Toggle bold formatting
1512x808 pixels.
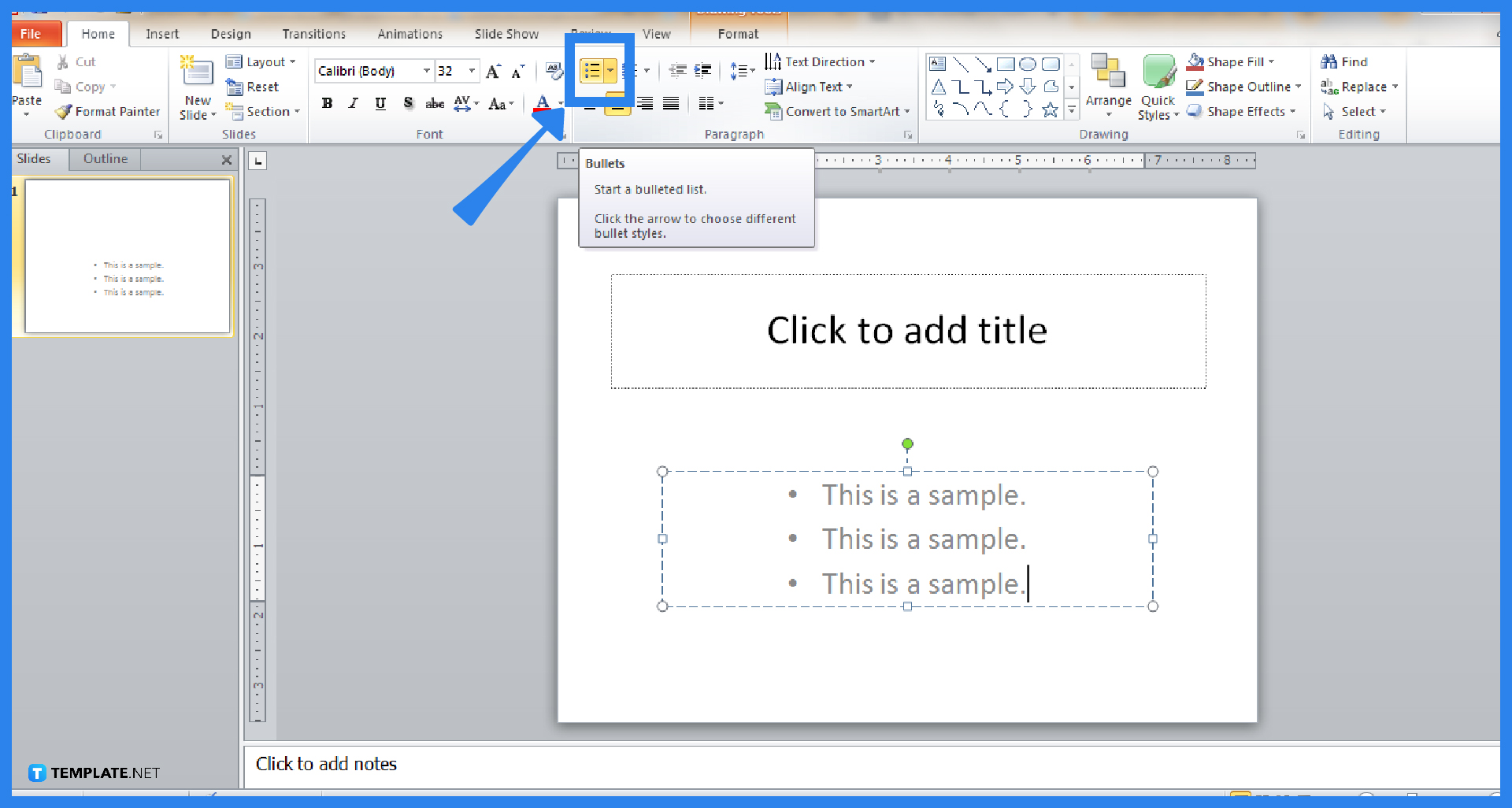pos(327,103)
